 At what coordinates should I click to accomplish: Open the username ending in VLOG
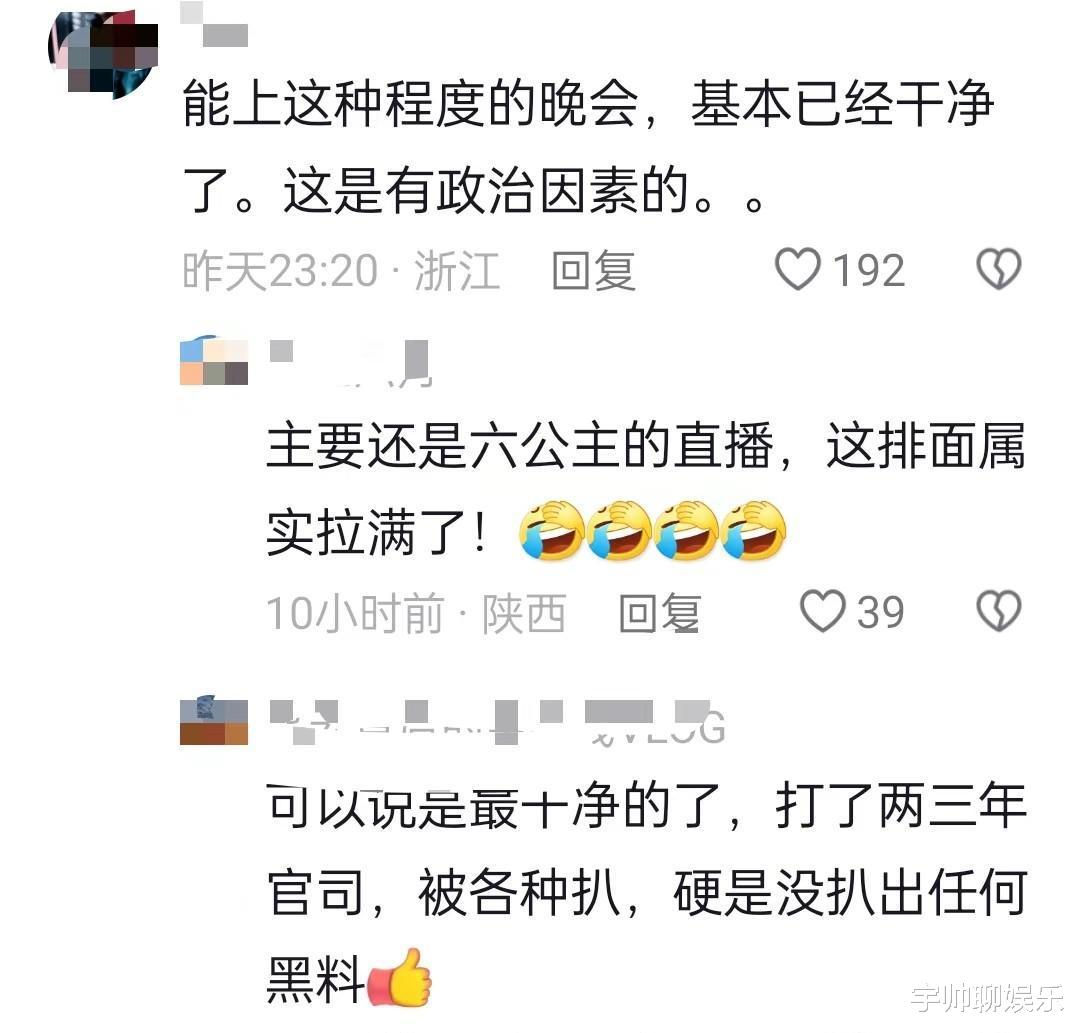[497, 723]
